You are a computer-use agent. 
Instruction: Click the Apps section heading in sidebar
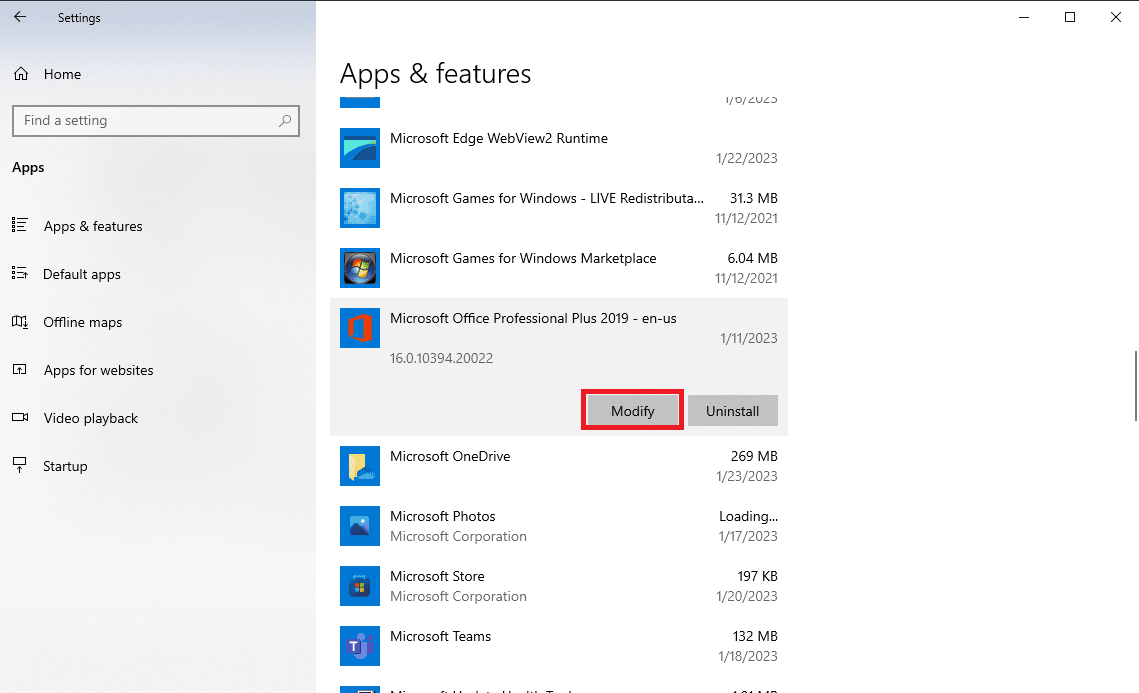(x=28, y=168)
